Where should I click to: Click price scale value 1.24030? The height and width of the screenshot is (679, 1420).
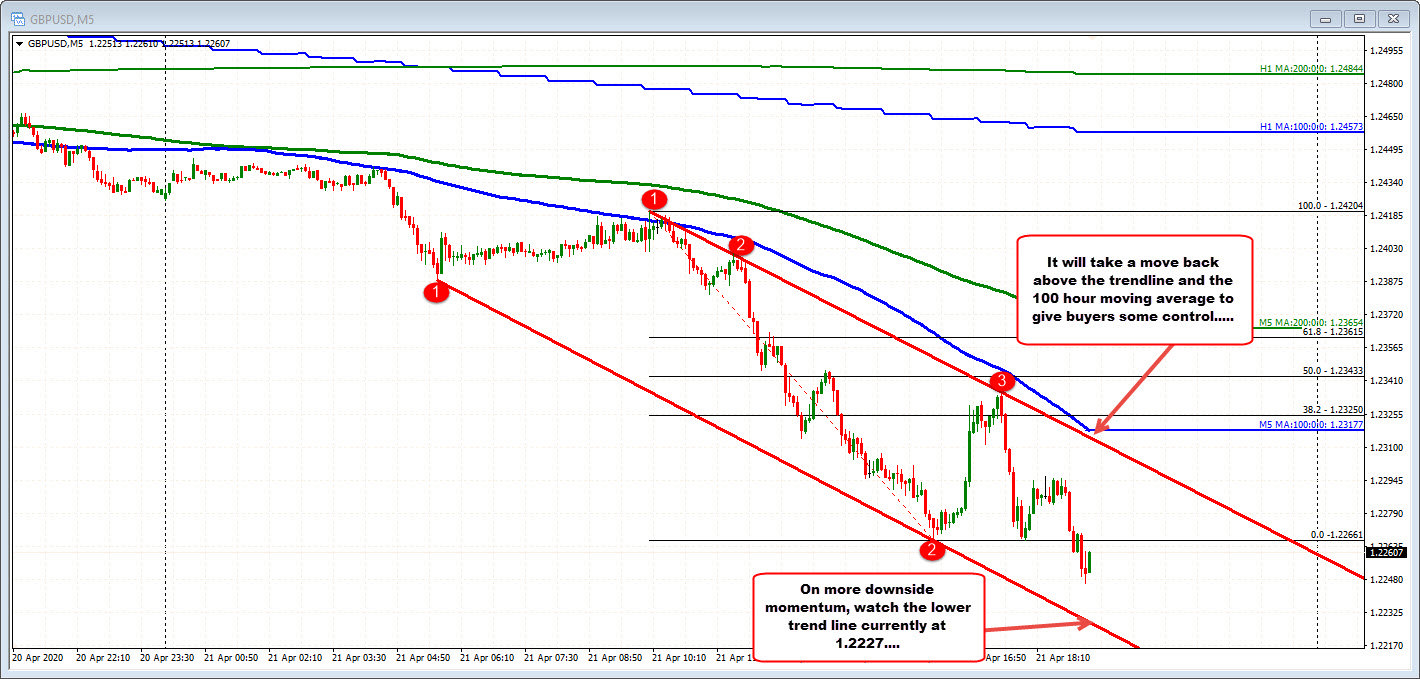(x=1386, y=248)
